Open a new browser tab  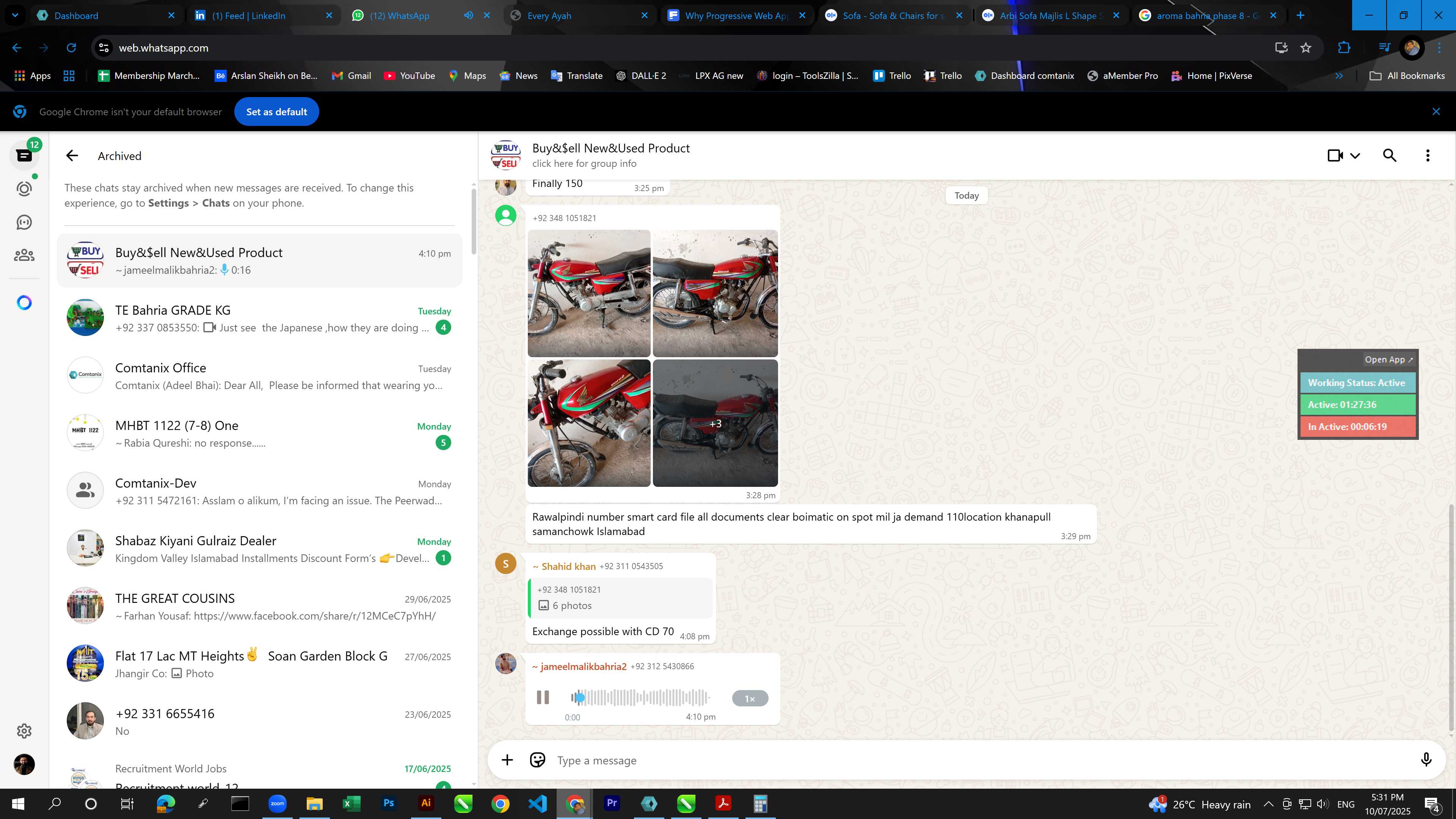(1301, 15)
